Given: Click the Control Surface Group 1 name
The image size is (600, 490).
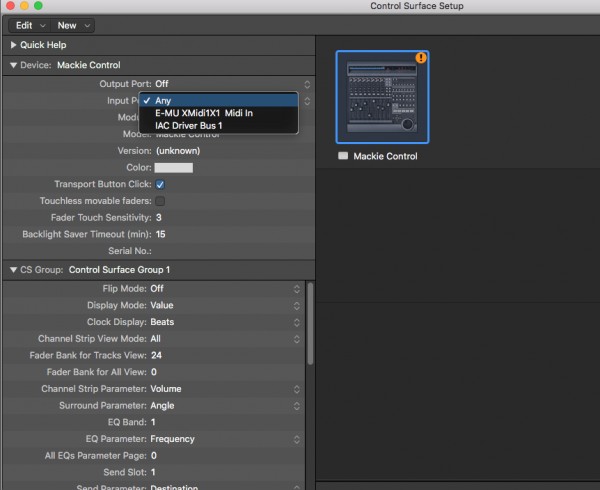Looking at the screenshot, I should click(119, 270).
